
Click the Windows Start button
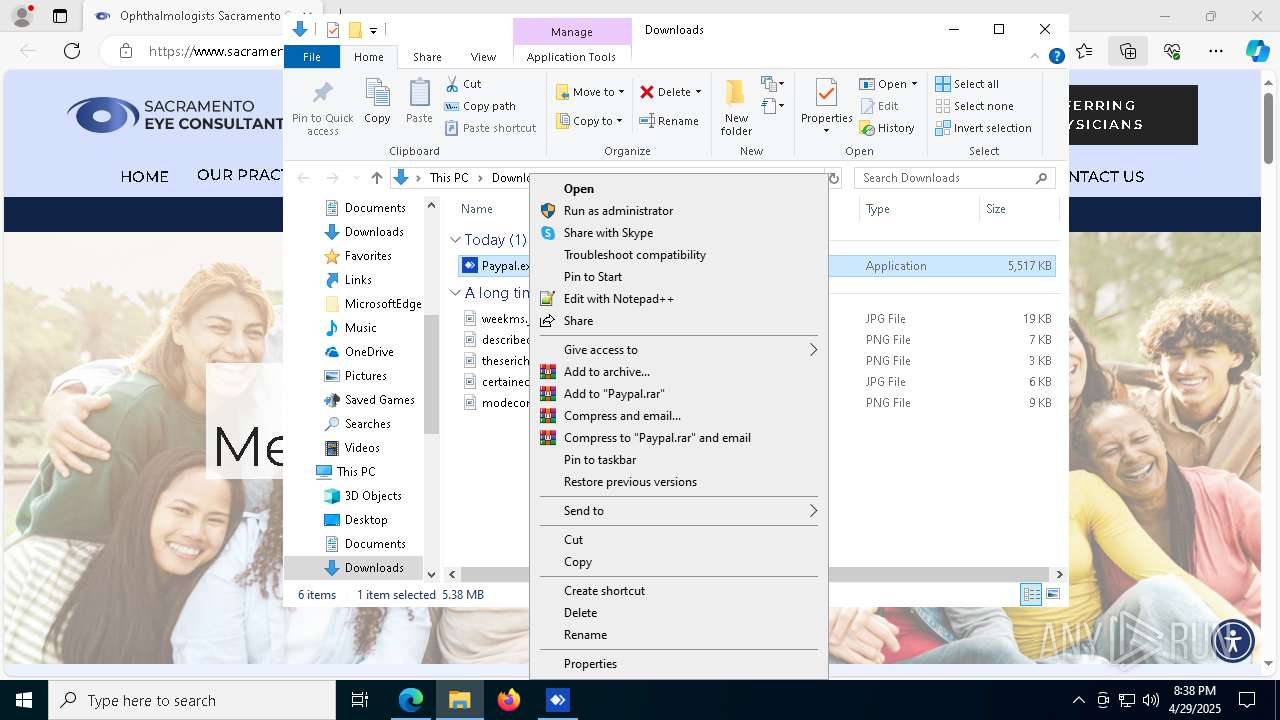(24, 700)
